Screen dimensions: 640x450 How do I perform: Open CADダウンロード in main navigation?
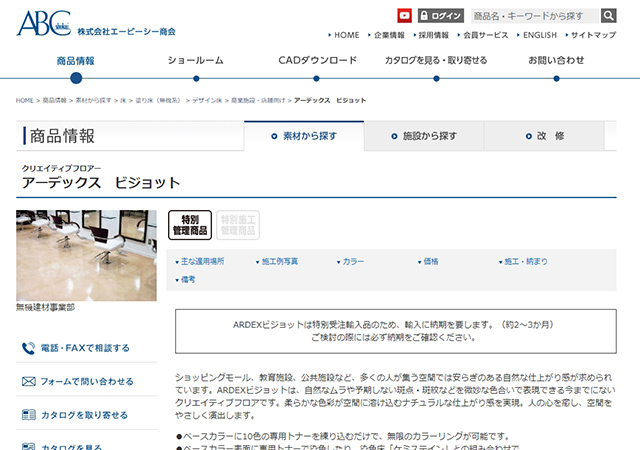click(317, 61)
